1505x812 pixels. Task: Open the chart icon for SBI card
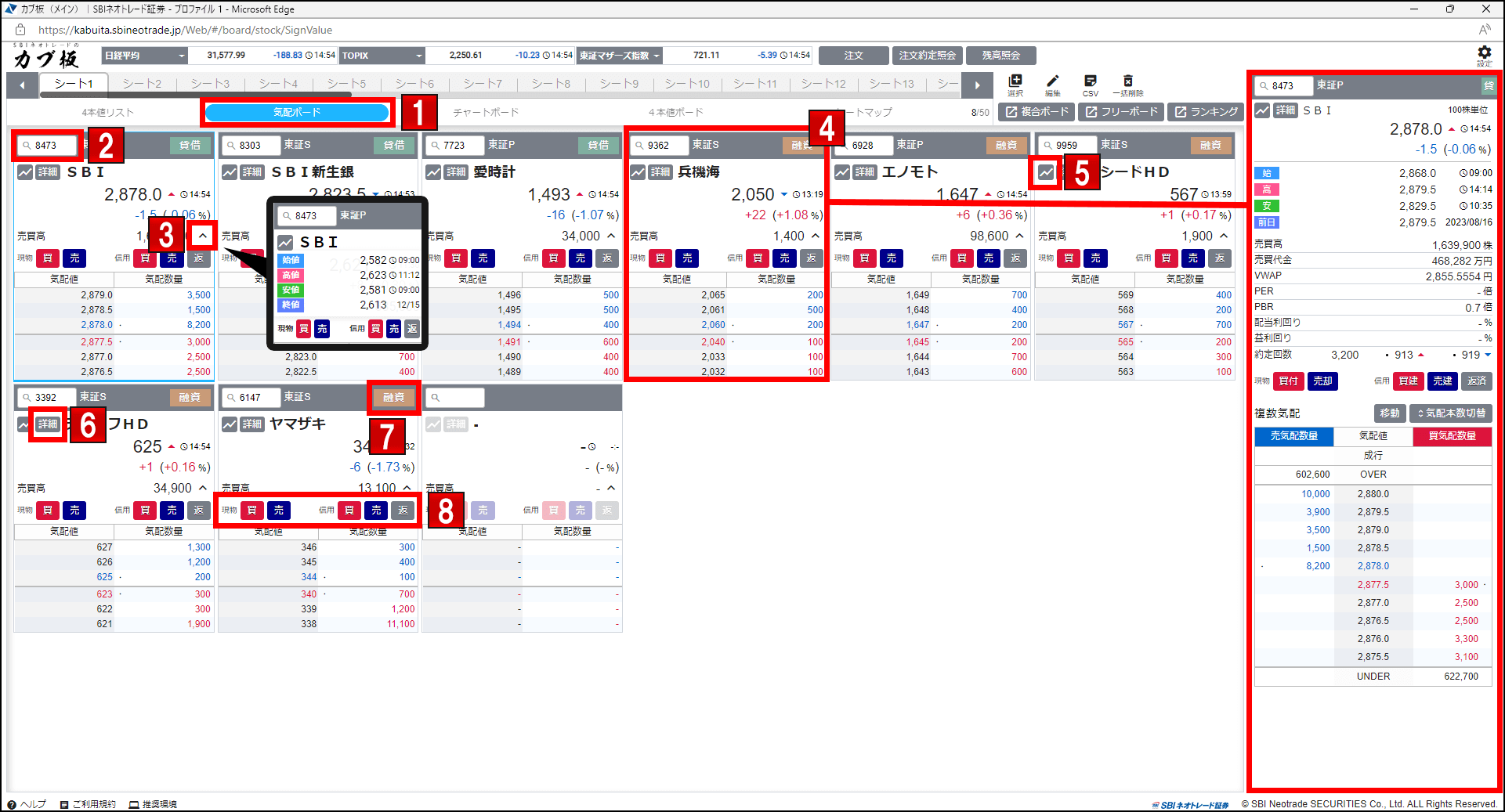(x=25, y=172)
